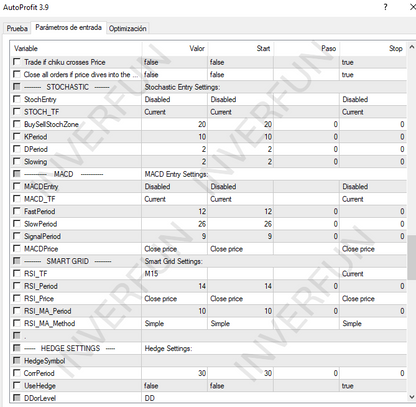Edit the DPeriod Paso value
This screenshot has height=407, width=416.
pyautogui.click(x=307, y=149)
